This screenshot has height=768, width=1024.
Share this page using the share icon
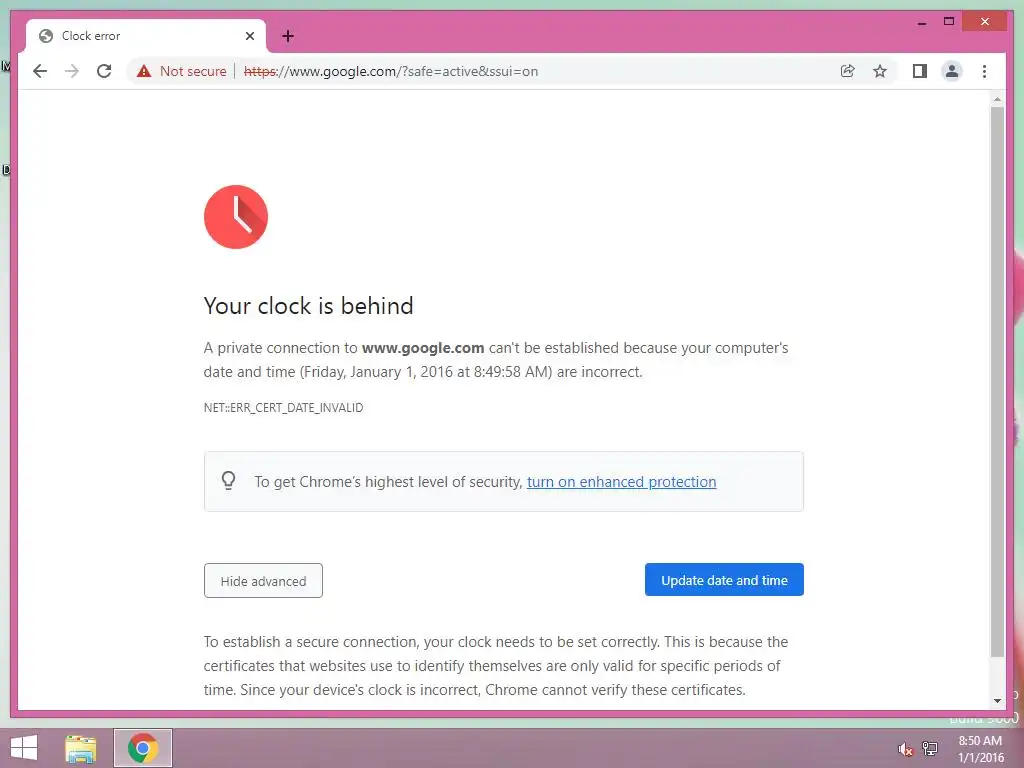point(848,71)
